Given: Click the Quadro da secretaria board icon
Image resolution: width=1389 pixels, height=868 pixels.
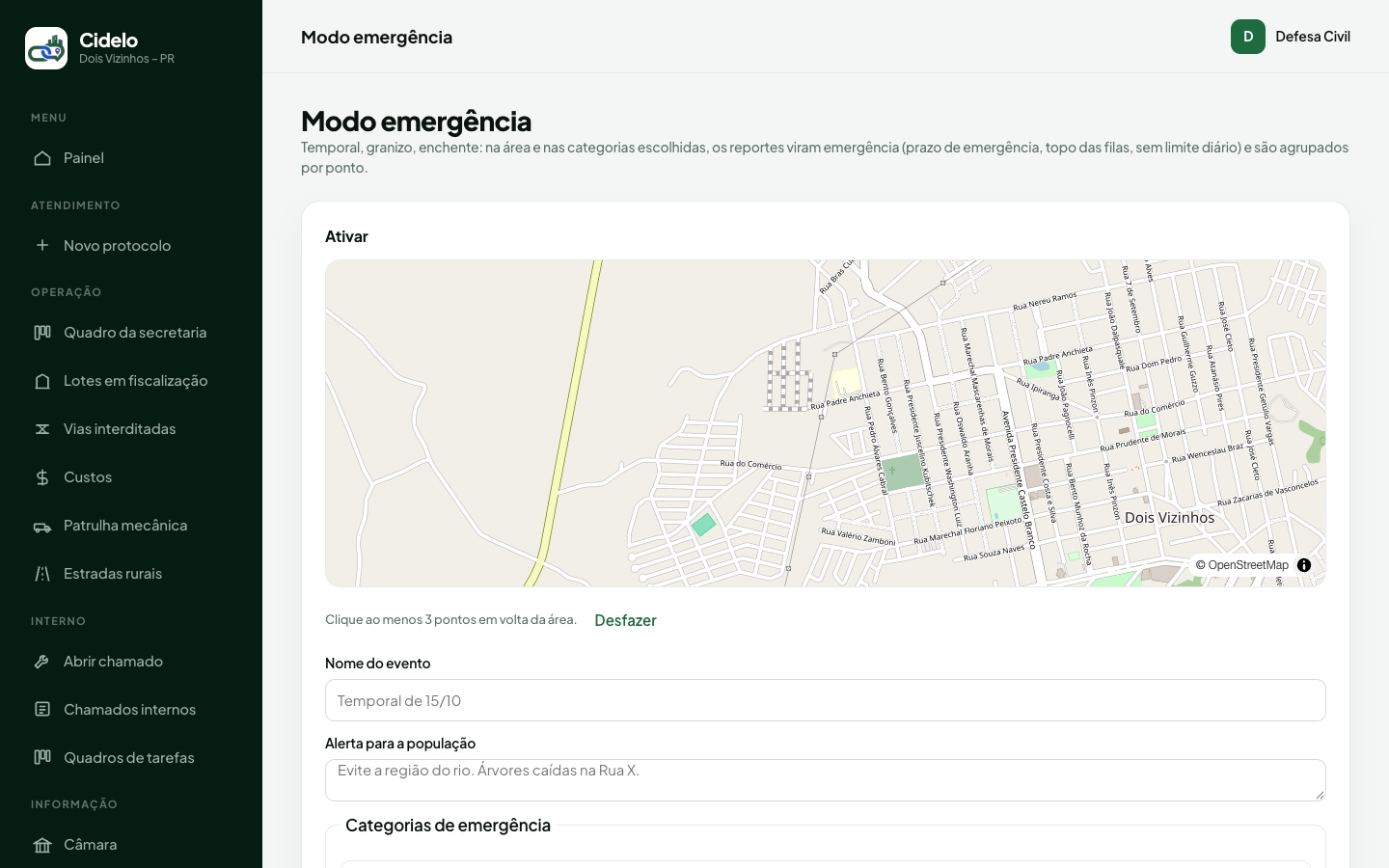Looking at the screenshot, I should 42,333.
